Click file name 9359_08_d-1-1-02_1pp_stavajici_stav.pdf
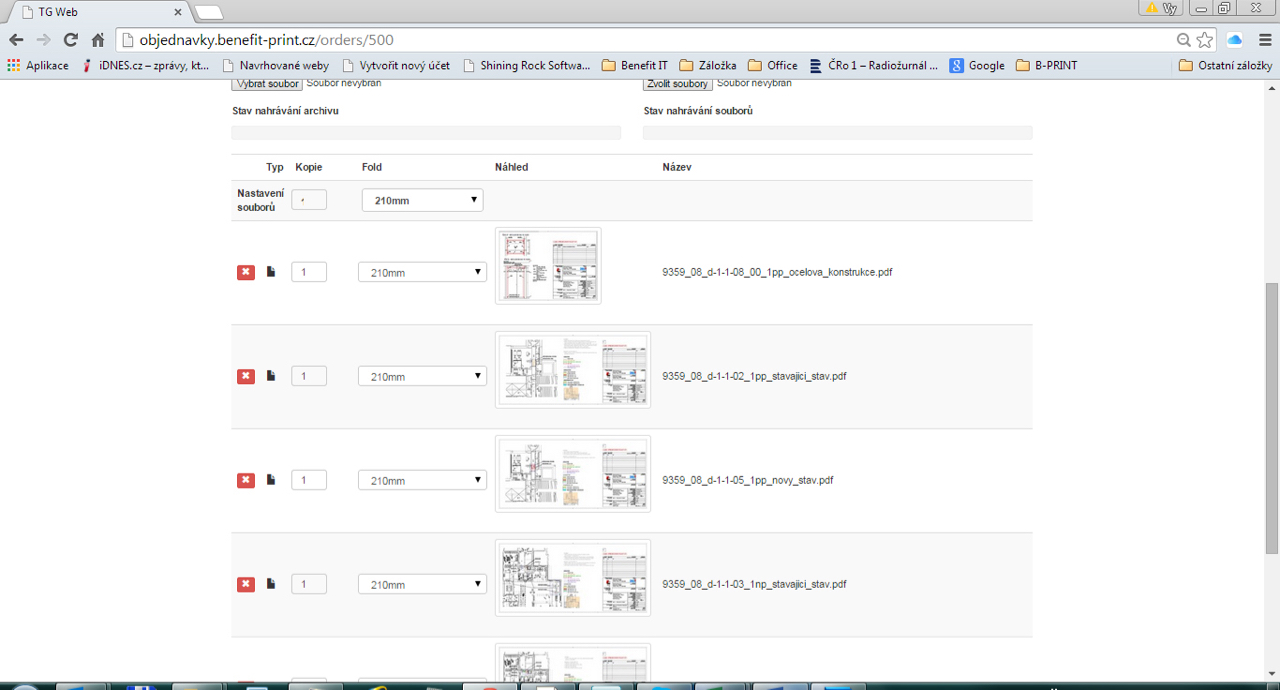The width and height of the screenshot is (1280, 690). click(754, 376)
